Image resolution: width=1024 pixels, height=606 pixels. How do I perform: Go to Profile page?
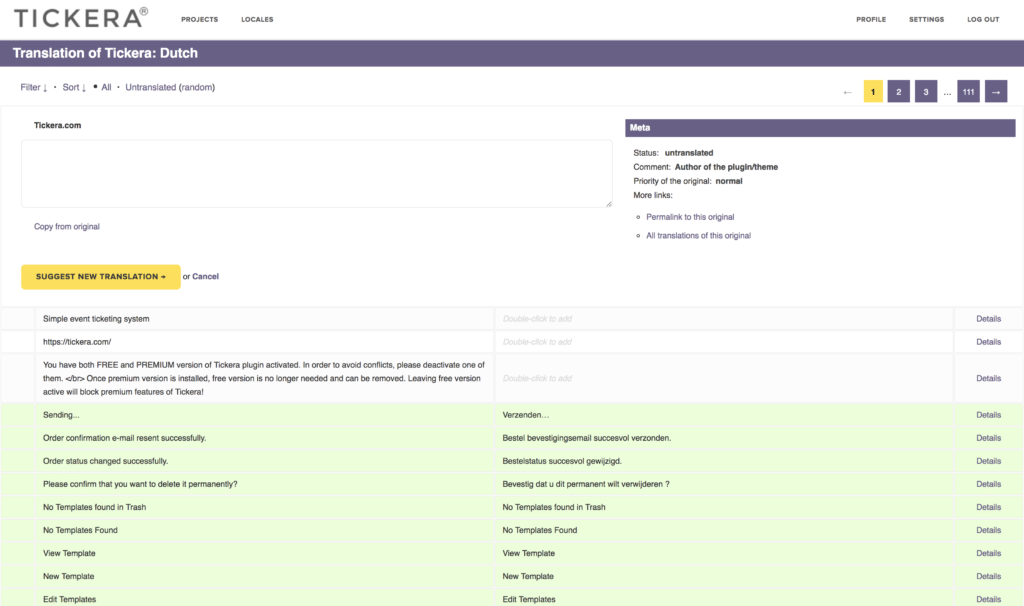[871, 20]
